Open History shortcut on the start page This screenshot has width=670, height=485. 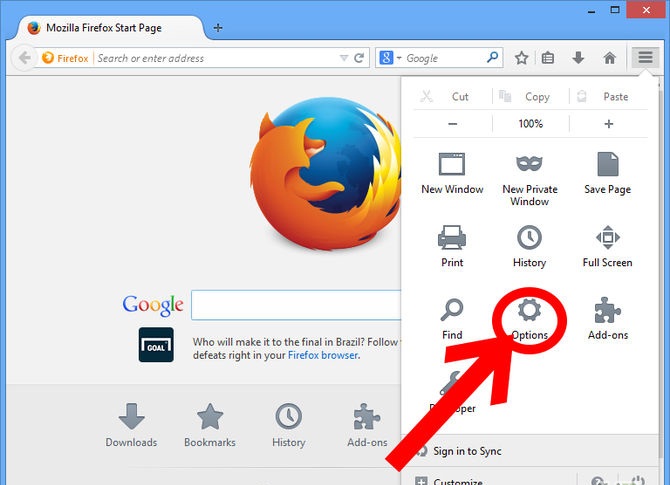pos(288,426)
